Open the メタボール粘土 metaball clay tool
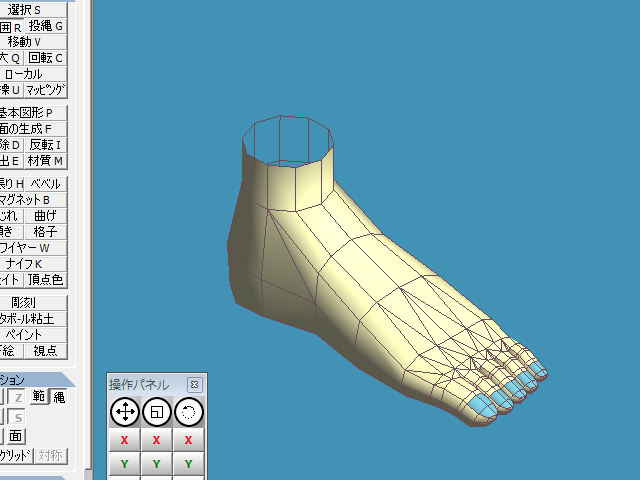 coord(33,318)
